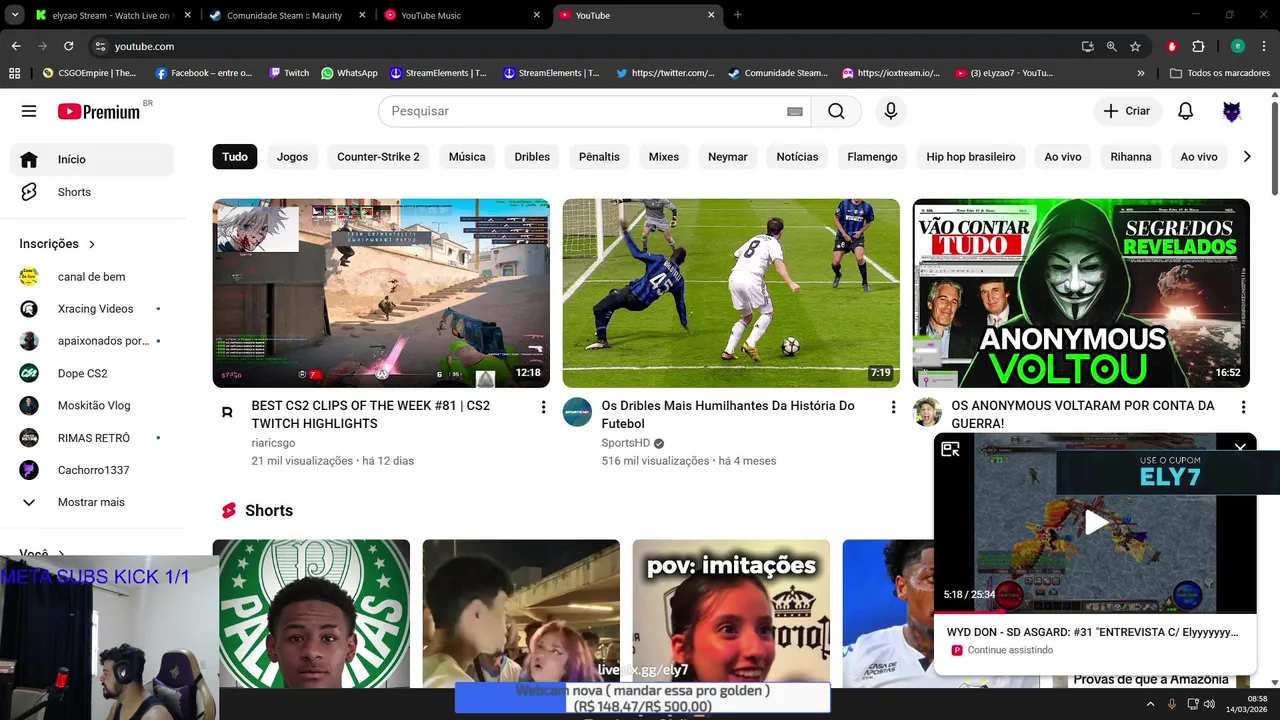Open the notifications bell
Viewport: 1280px width, 720px height.
[1185, 111]
